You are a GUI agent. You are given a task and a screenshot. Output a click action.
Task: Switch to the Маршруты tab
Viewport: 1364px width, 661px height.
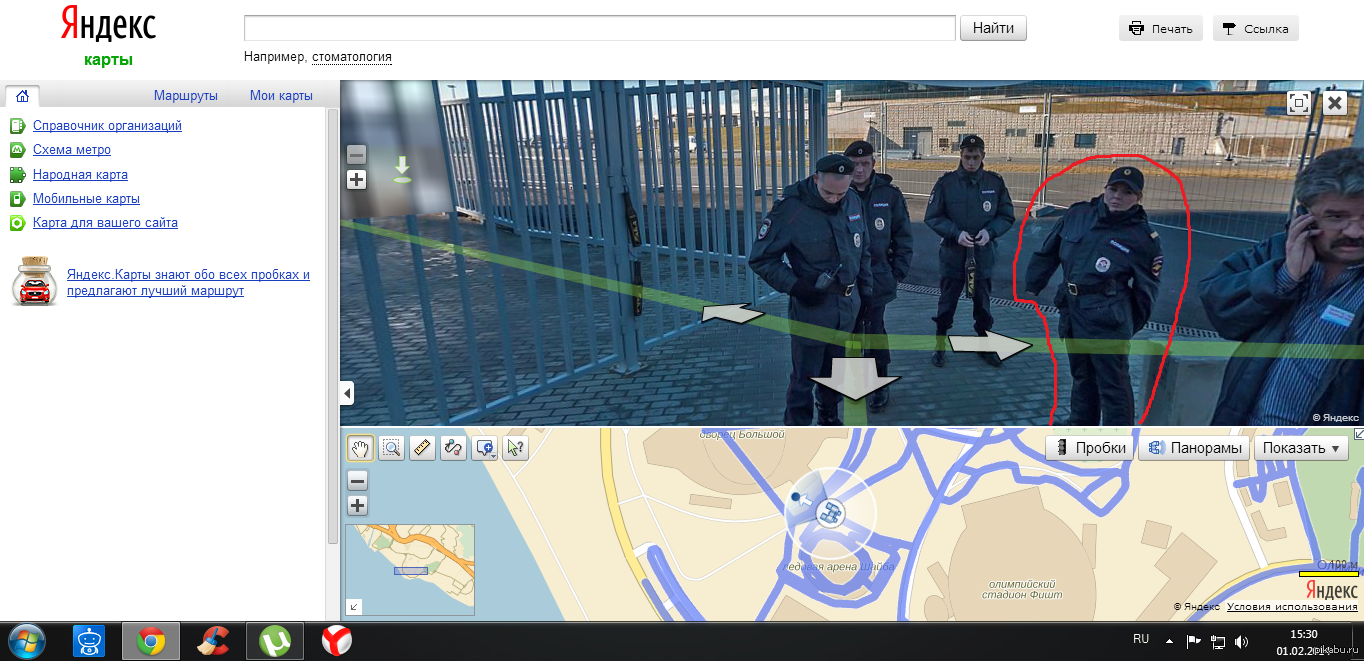coord(185,96)
